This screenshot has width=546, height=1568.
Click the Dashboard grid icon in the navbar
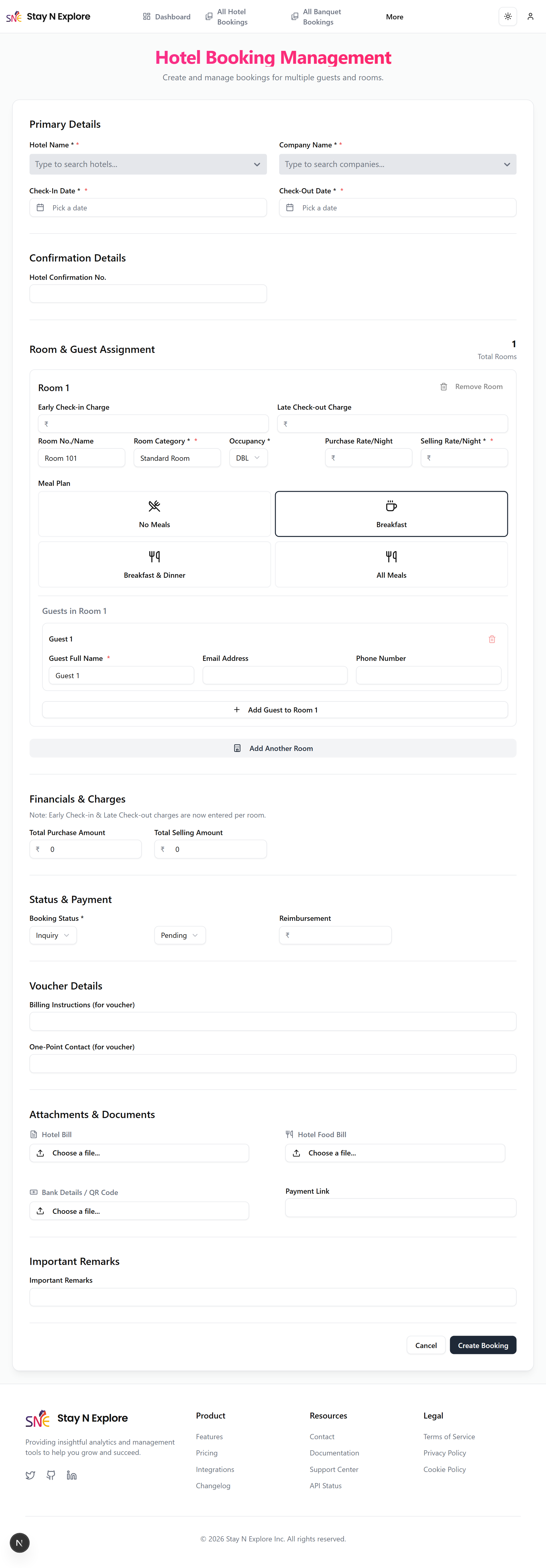coord(147,17)
